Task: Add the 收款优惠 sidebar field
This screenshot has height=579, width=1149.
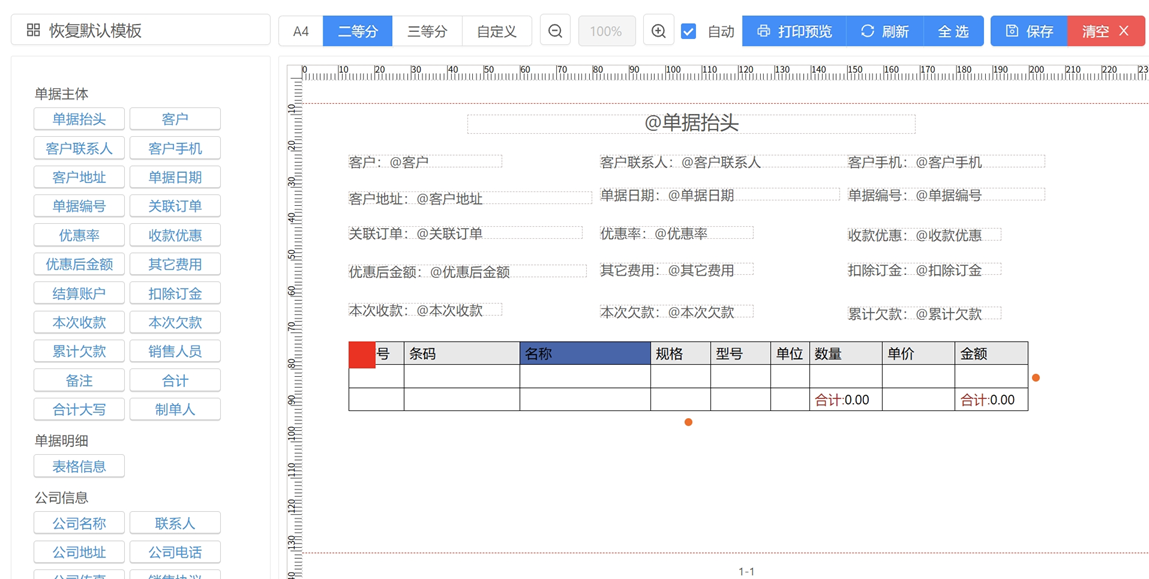Action: coord(175,235)
